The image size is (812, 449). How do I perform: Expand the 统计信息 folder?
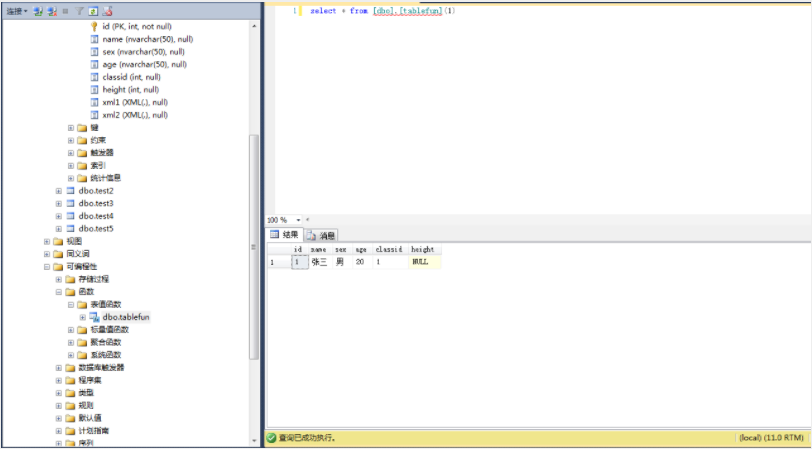pos(71,178)
